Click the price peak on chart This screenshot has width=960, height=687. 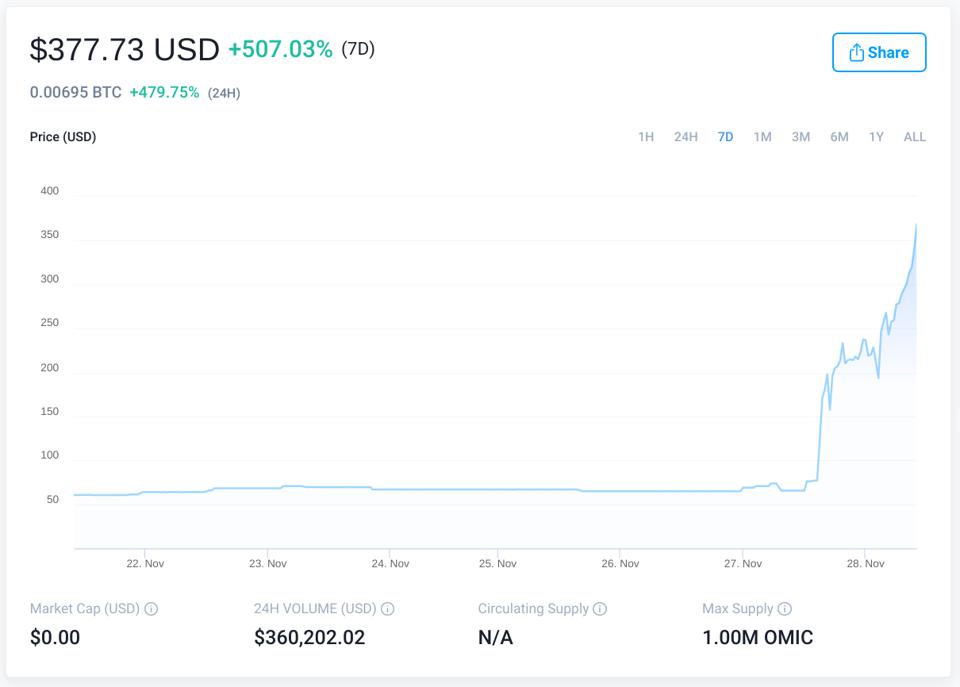pos(916,225)
